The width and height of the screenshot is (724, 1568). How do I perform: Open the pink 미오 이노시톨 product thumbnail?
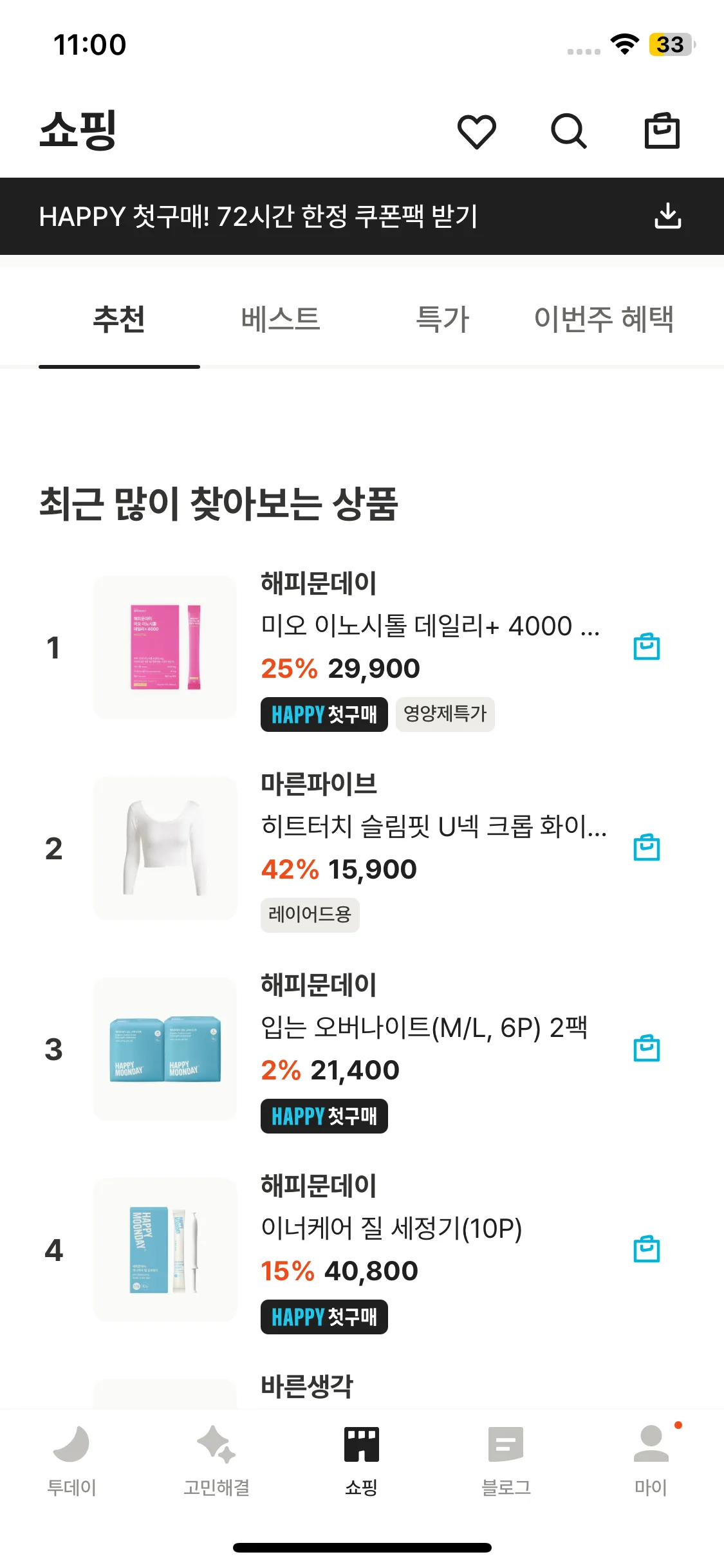[165, 647]
